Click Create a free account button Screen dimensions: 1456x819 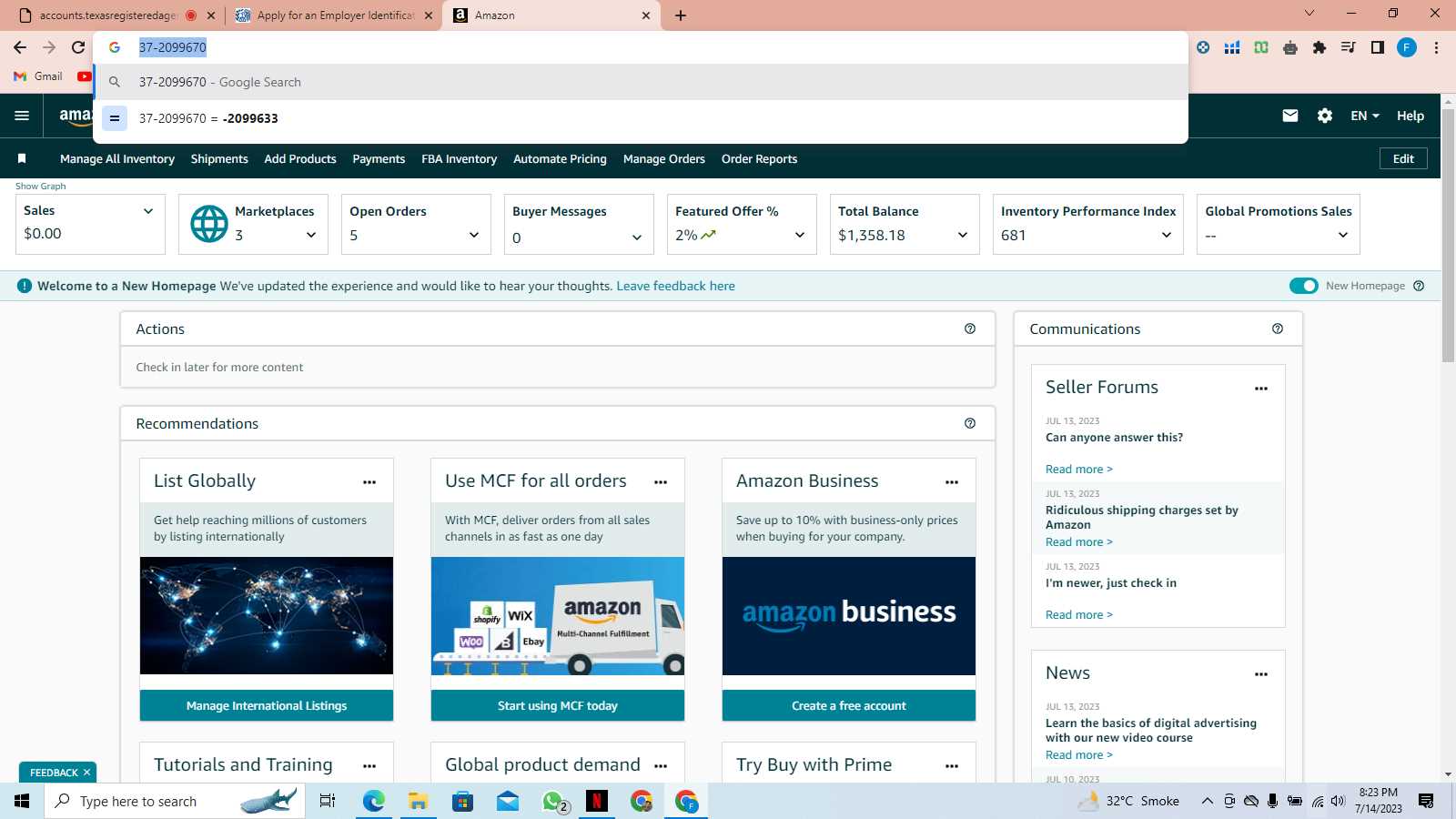point(849,705)
